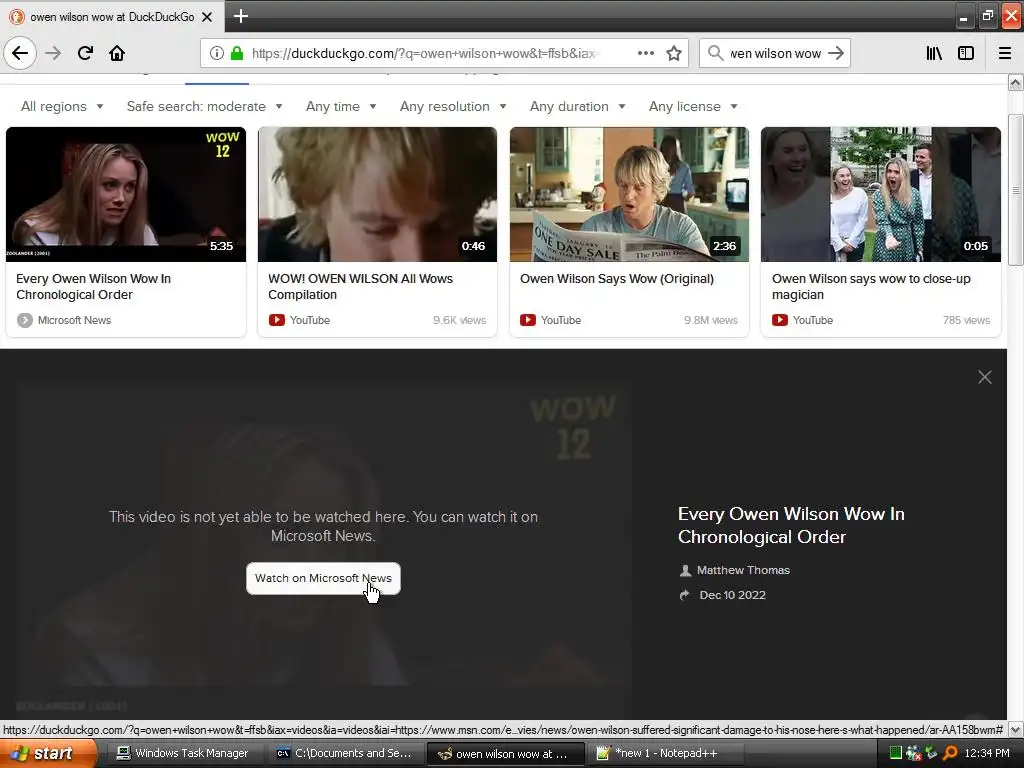Focus the owen wilson wow search field

pyautogui.click(x=775, y=53)
